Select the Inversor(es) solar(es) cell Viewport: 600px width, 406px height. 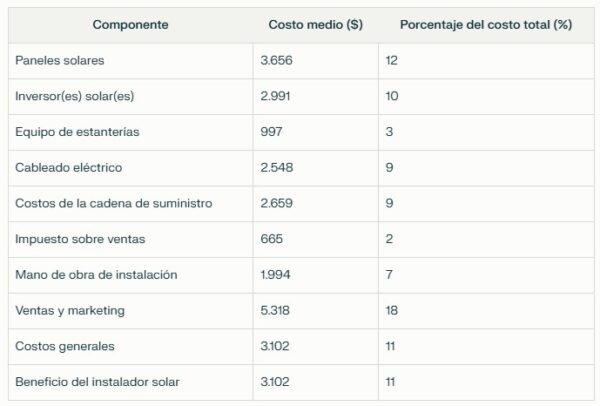click(x=75, y=96)
